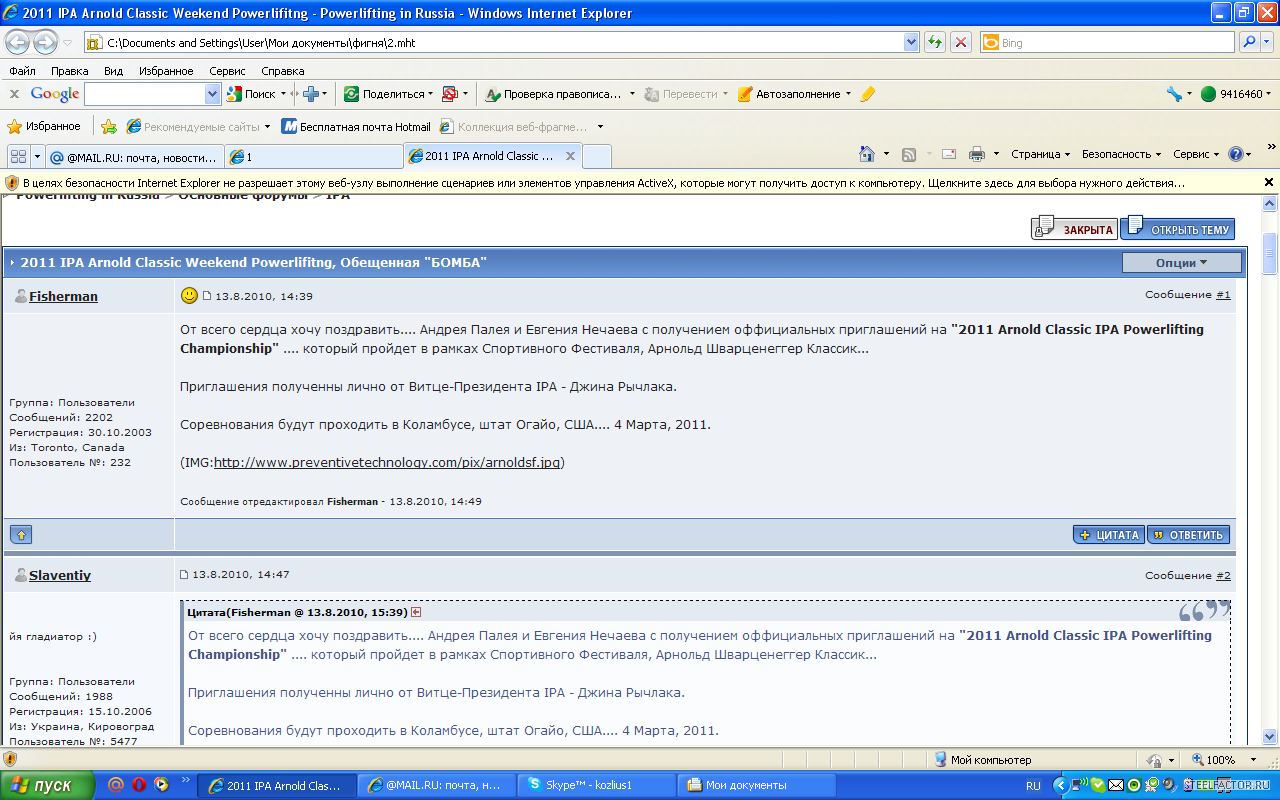This screenshot has width=1280, height=800.
Task: Click the Google toolbar highlighter pencil icon
Action: point(867,94)
